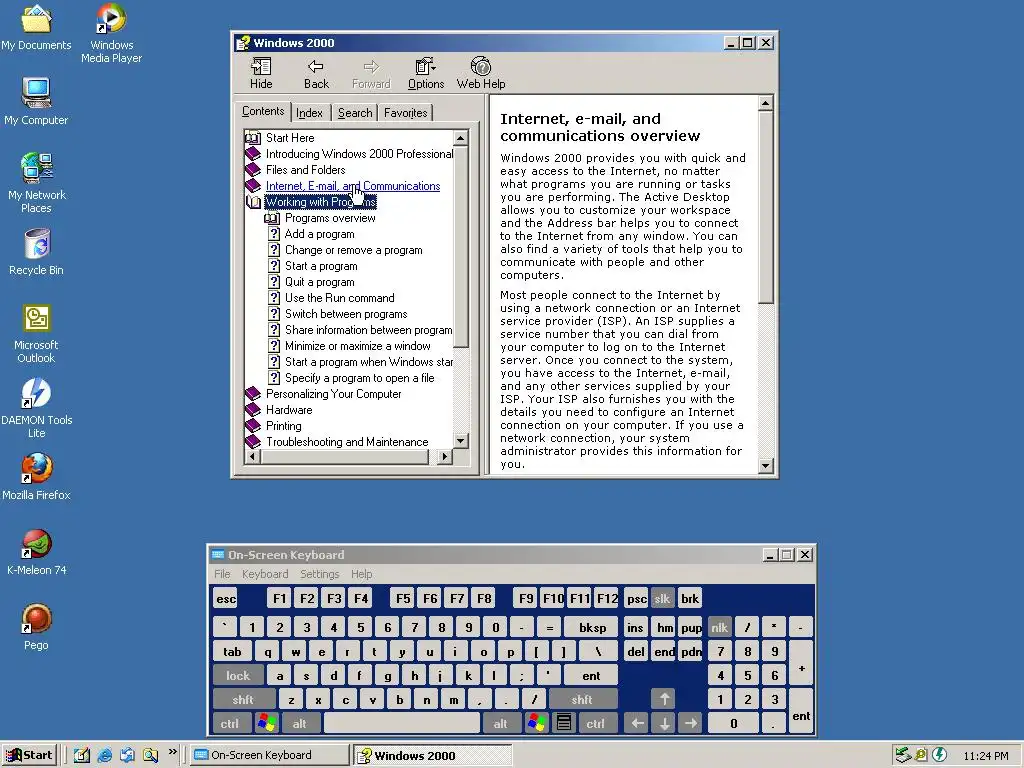Click the Windows logo key left of spacebar
The width and height of the screenshot is (1024, 768).
(x=267, y=724)
